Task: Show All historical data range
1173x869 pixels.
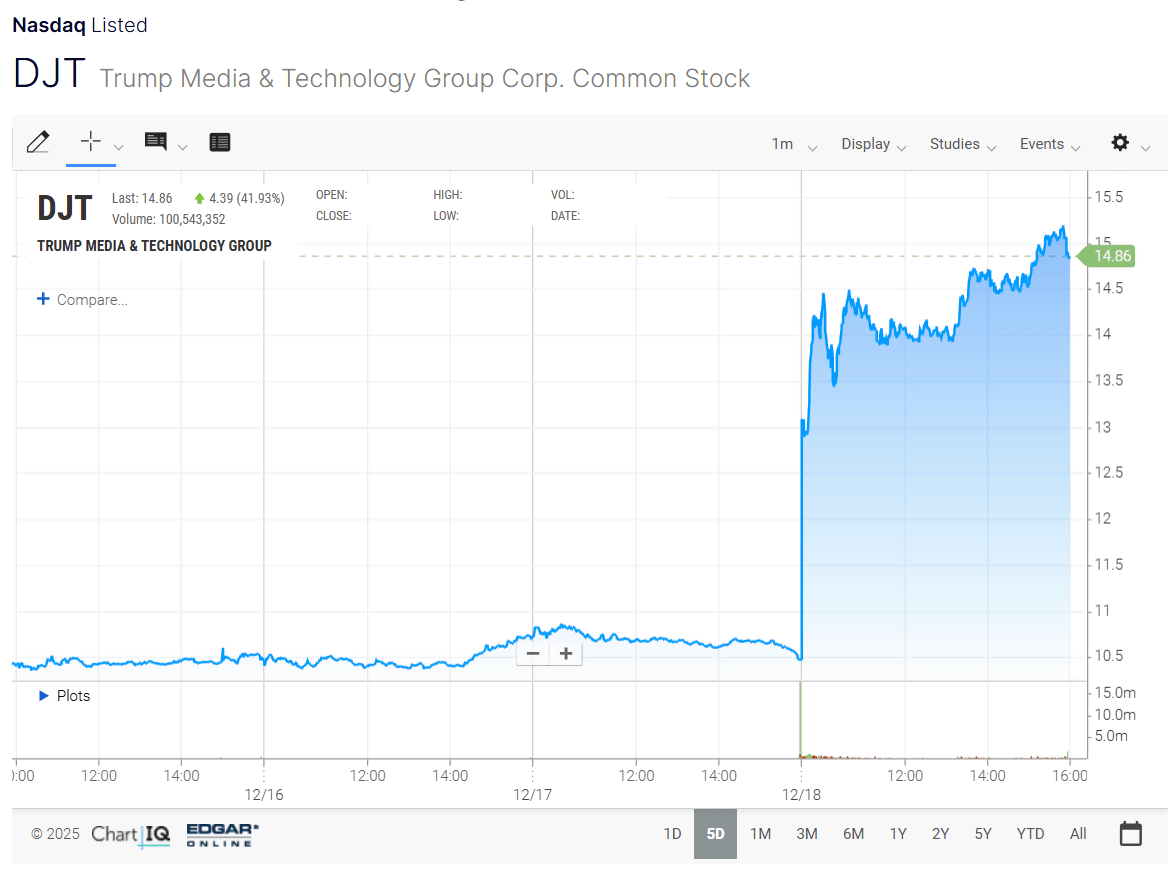Action: pos(1077,833)
